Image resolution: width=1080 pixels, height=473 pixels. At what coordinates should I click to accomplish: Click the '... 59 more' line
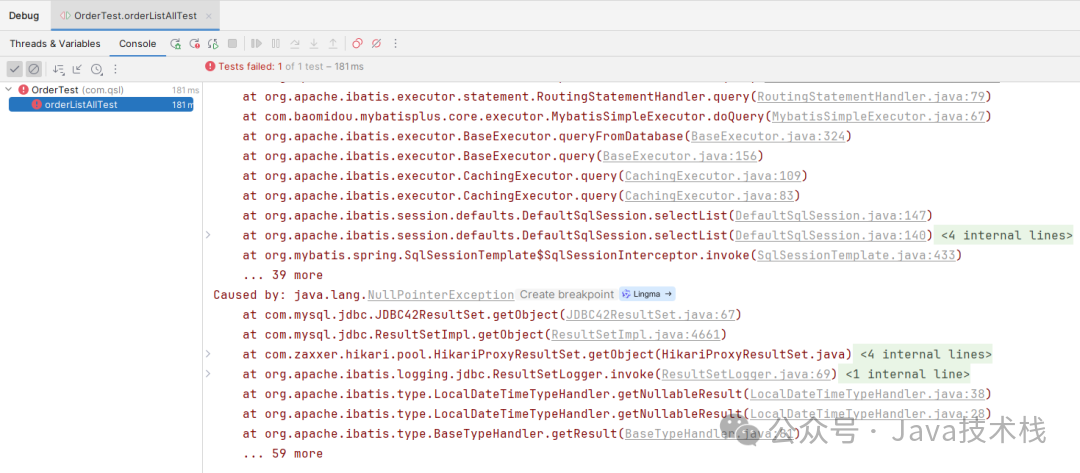tap(283, 454)
